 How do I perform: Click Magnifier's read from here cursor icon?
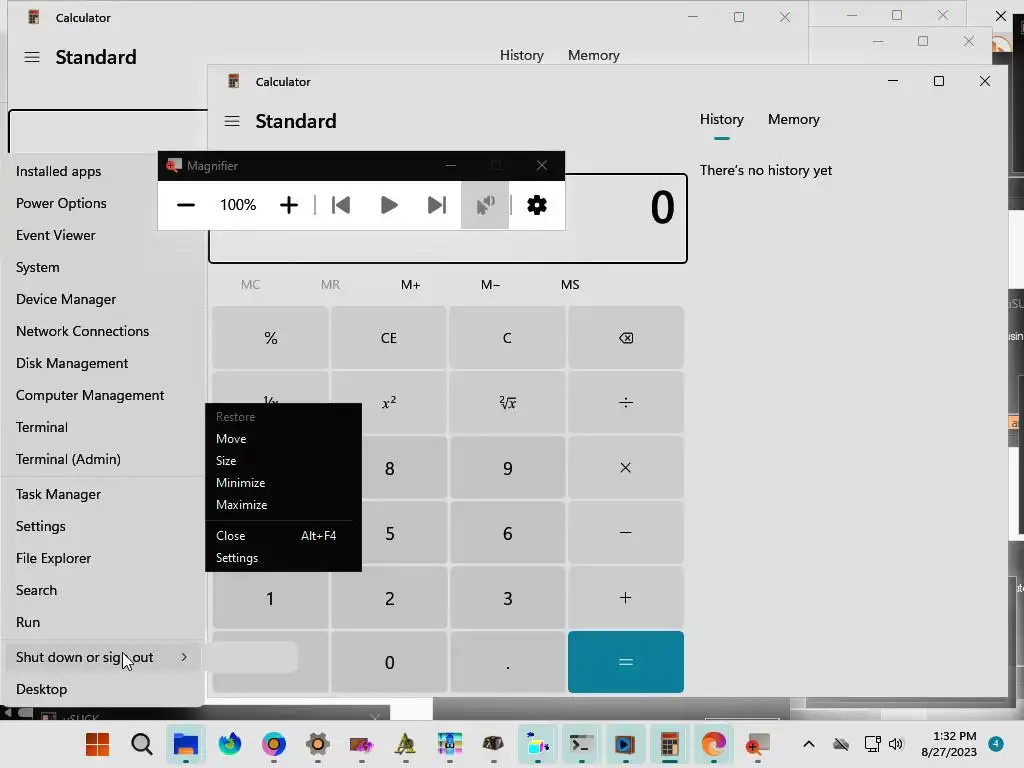485,205
